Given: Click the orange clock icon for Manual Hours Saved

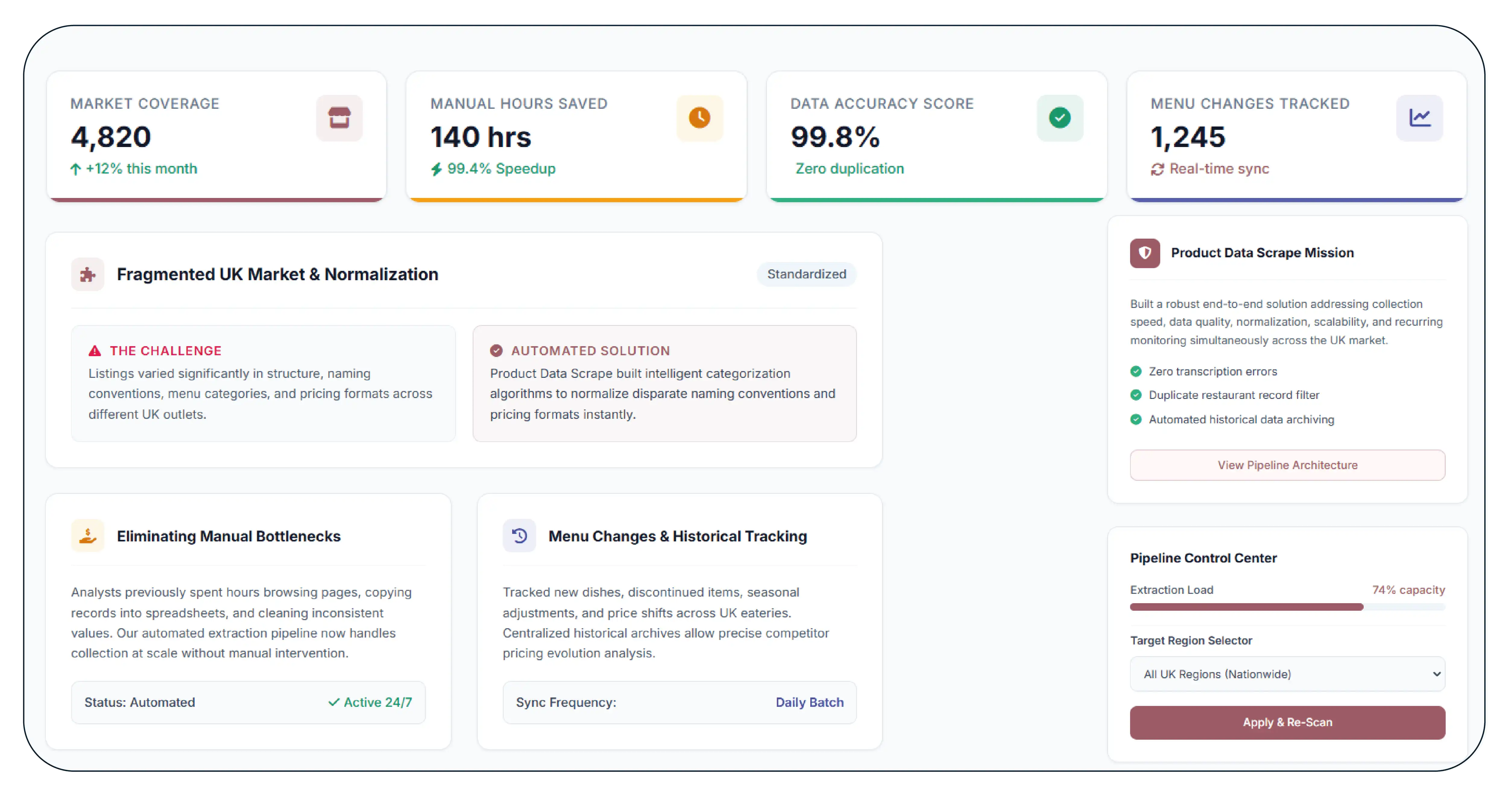Looking at the screenshot, I should click(x=699, y=118).
